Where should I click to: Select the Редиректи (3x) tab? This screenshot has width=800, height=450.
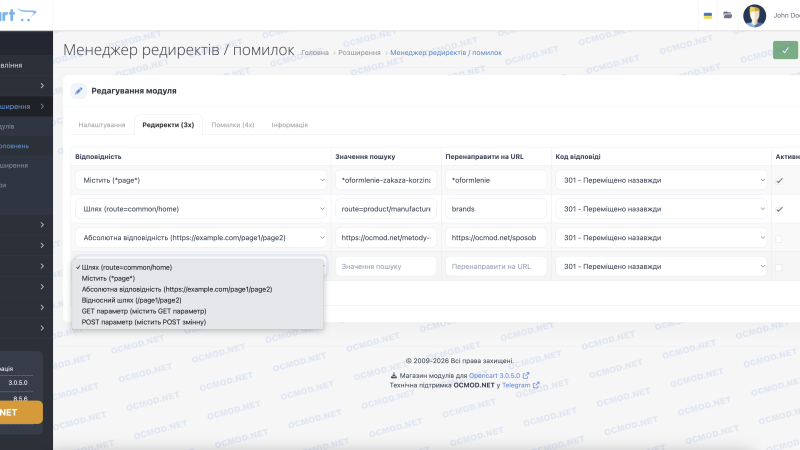tap(168, 125)
